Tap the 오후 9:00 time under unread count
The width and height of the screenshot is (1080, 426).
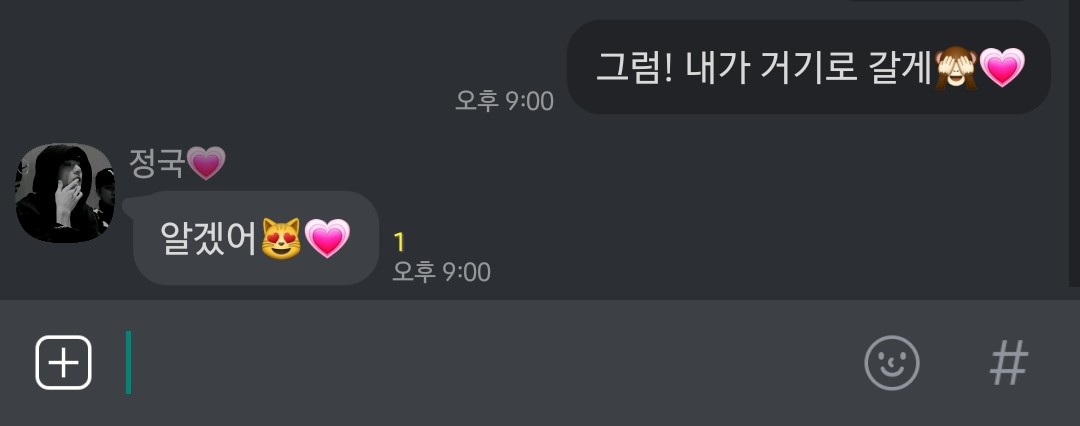point(441,272)
